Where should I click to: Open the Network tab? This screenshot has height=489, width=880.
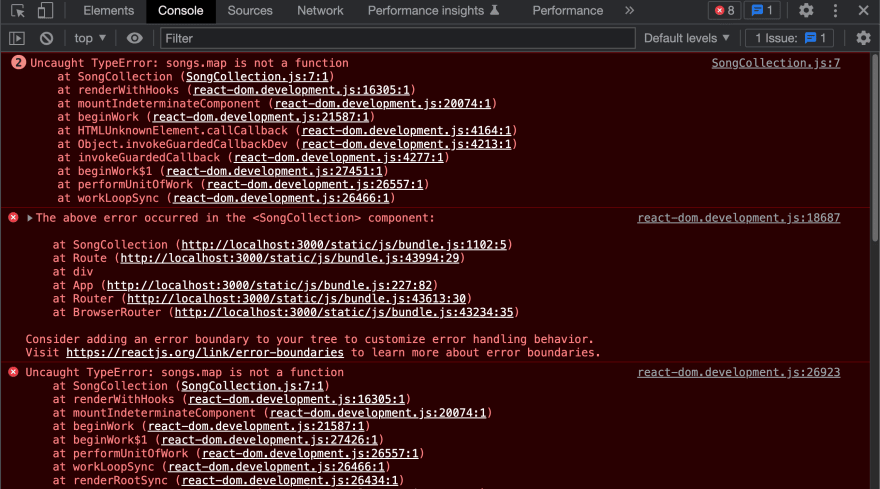pos(320,11)
